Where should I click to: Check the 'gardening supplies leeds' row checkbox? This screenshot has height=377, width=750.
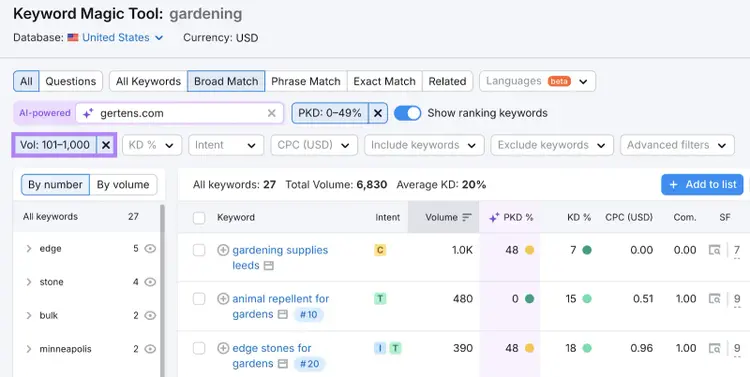tap(199, 250)
